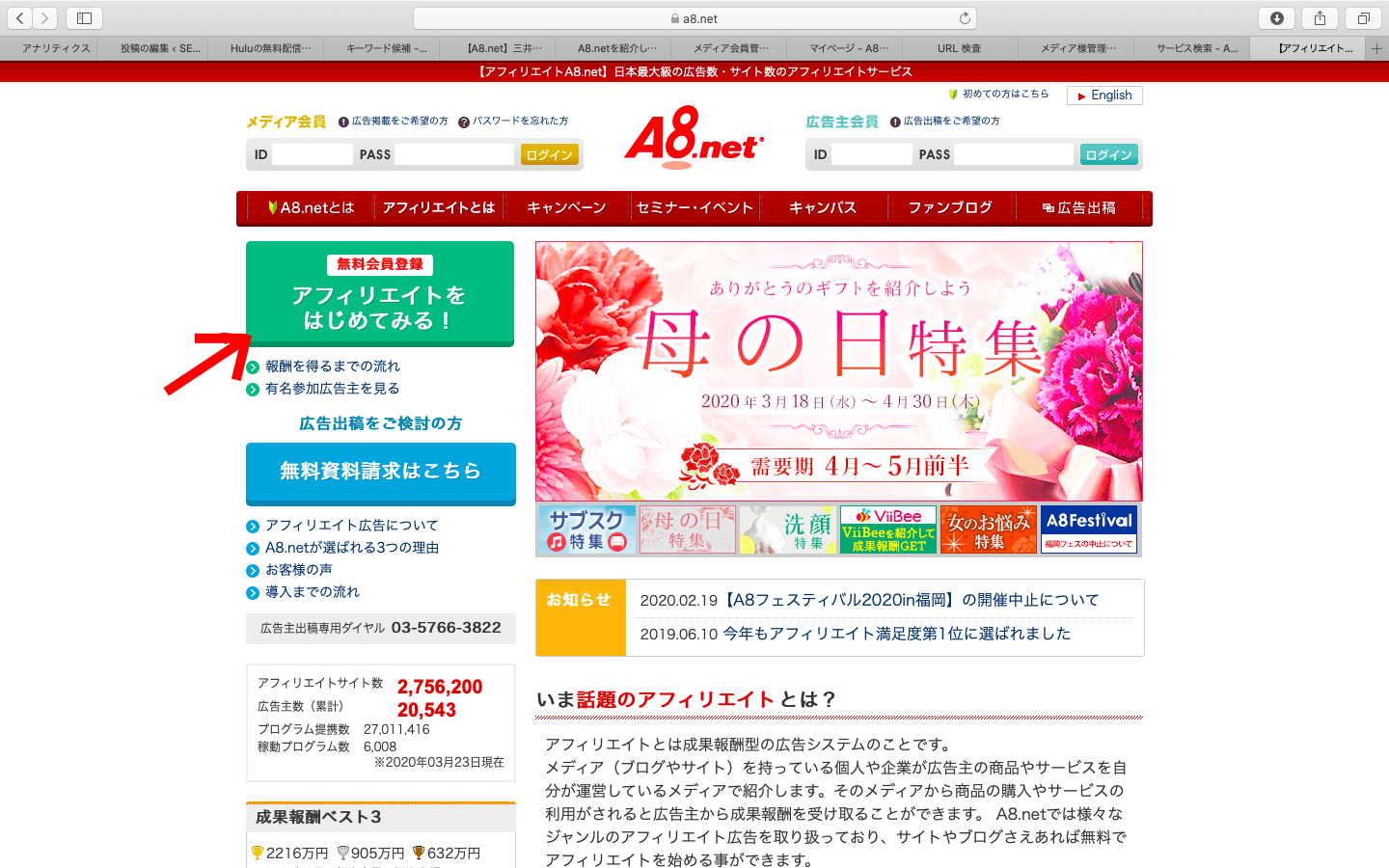Viewport: 1389px width, 868px height.
Task: Open the キャンペーン menu item
Action: [x=566, y=207]
